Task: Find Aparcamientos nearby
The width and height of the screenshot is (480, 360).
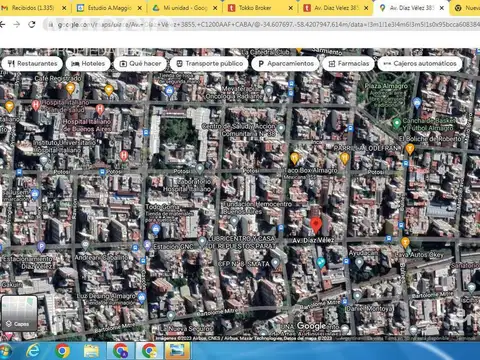Action: 285,63
